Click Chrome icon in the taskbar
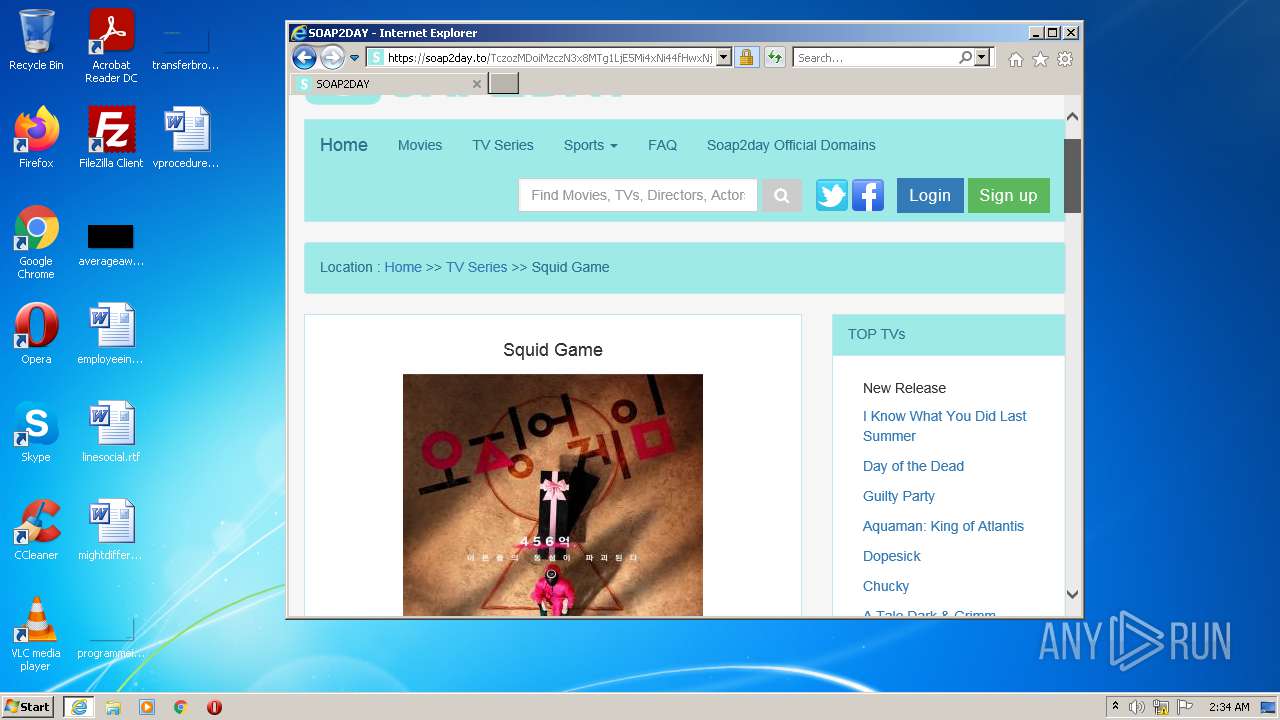The height and width of the screenshot is (720, 1280). click(181, 707)
